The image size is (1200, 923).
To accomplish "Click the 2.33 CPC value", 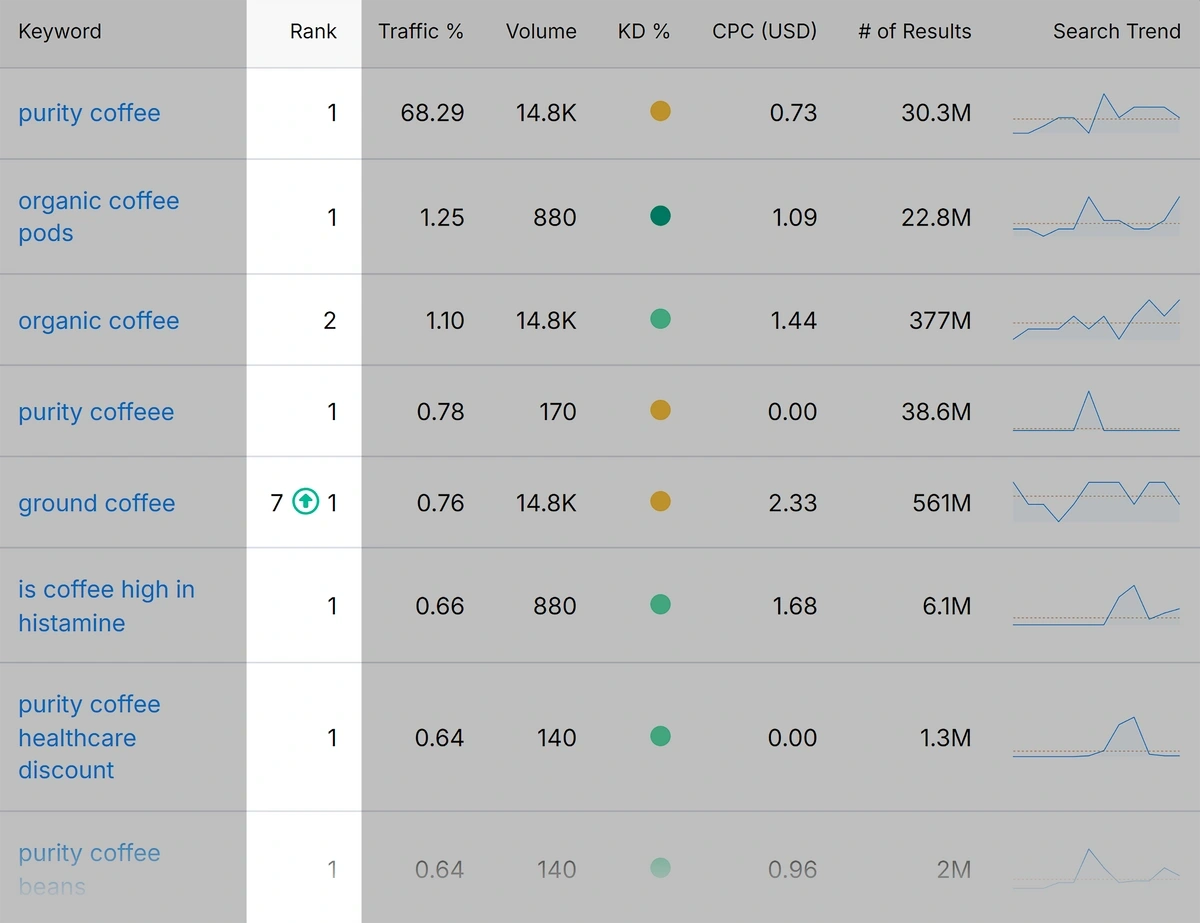I will [793, 503].
